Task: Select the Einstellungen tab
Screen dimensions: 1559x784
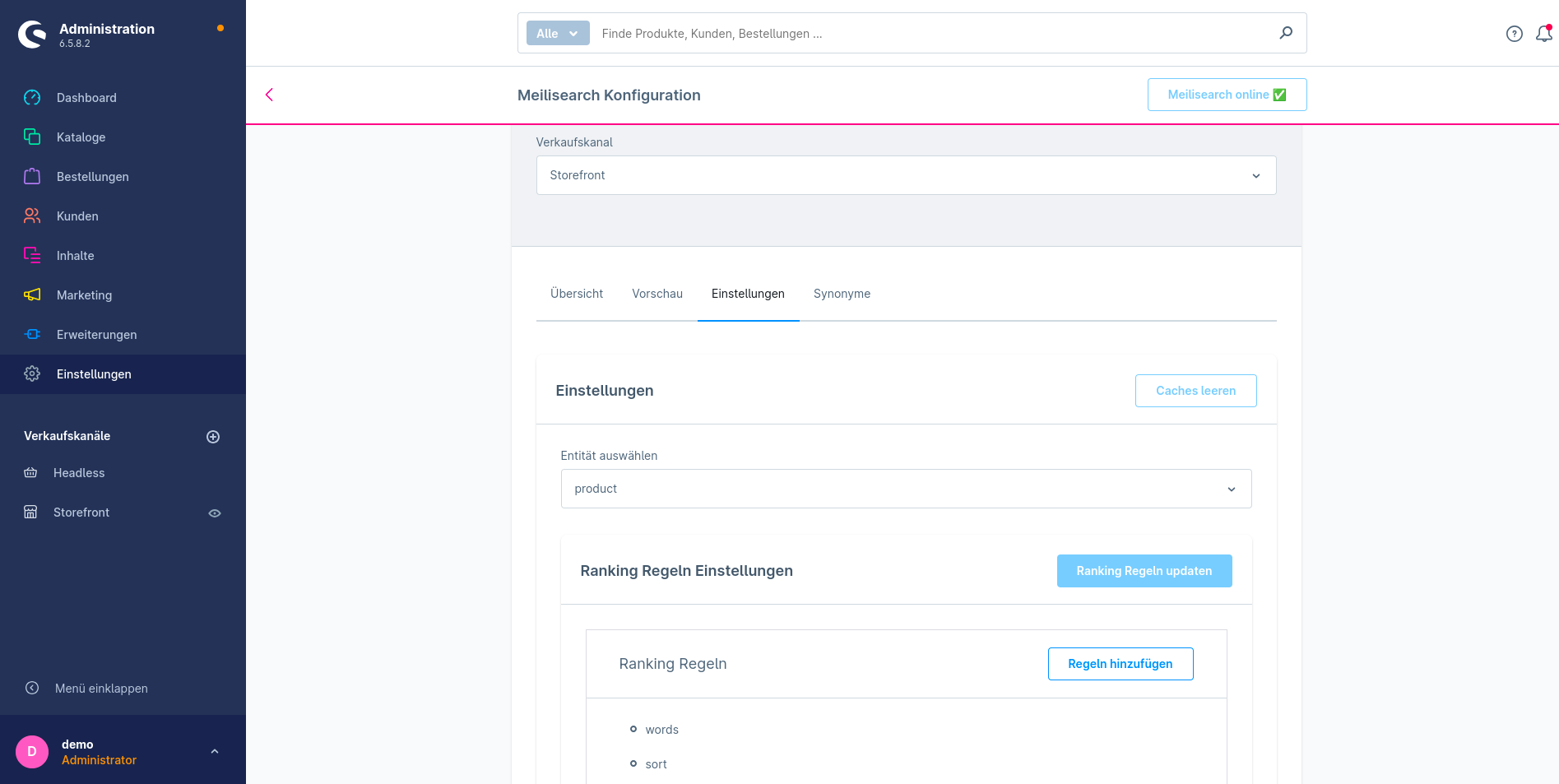Action: coord(748,294)
